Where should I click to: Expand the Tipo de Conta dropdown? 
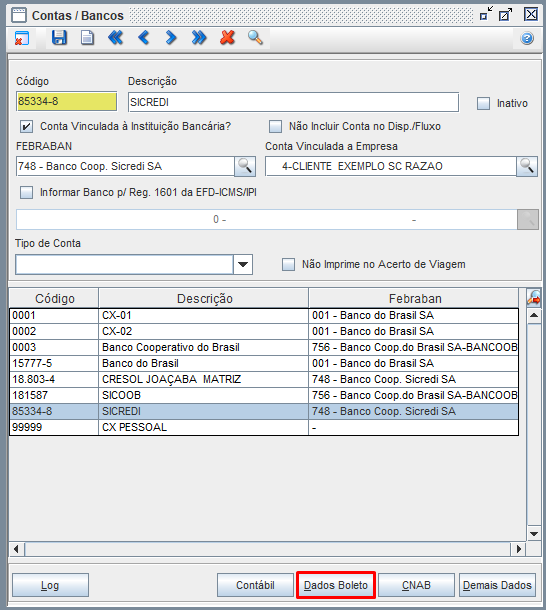(x=243, y=265)
